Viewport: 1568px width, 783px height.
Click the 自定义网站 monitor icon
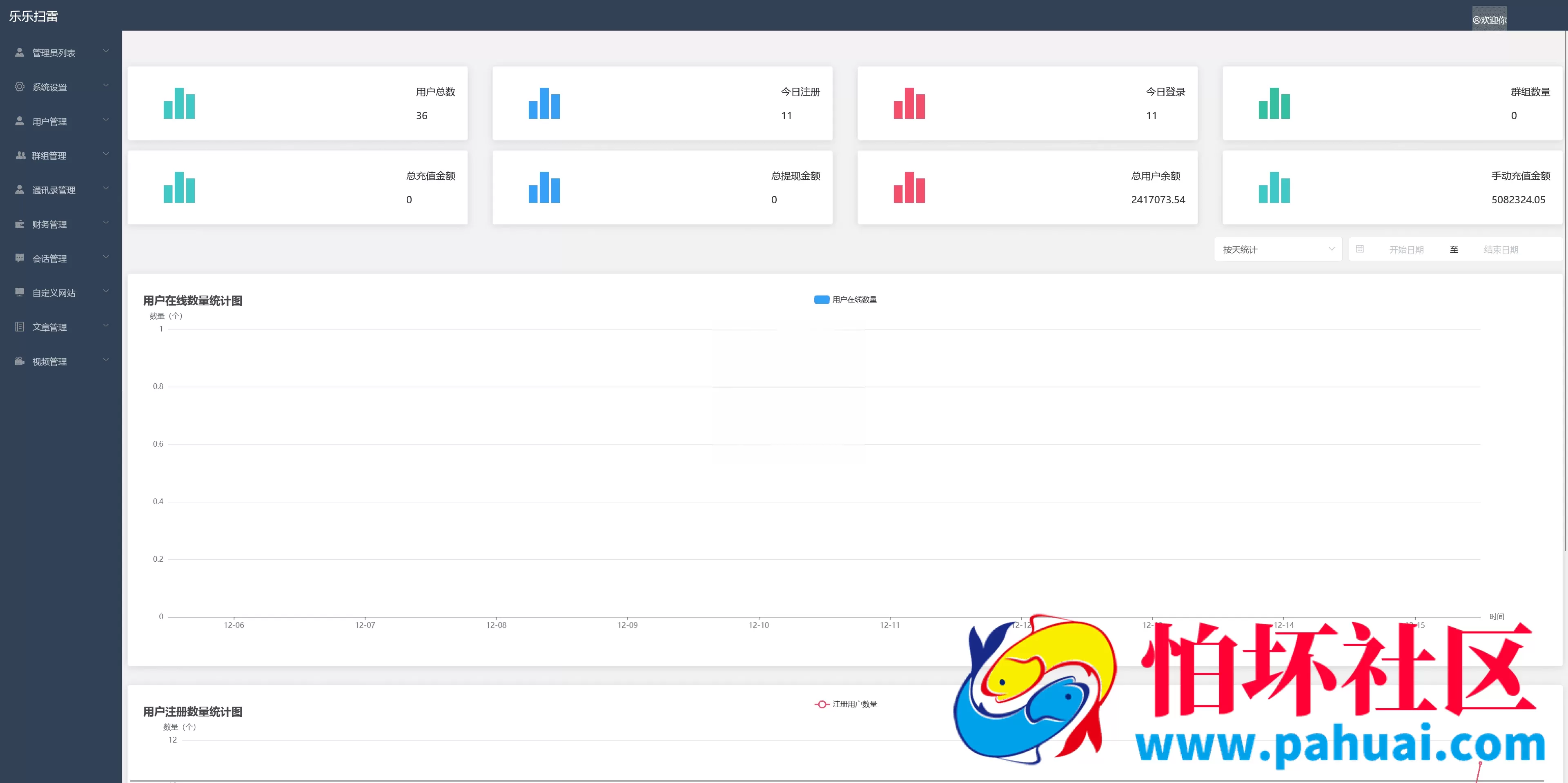[x=20, y=292]
